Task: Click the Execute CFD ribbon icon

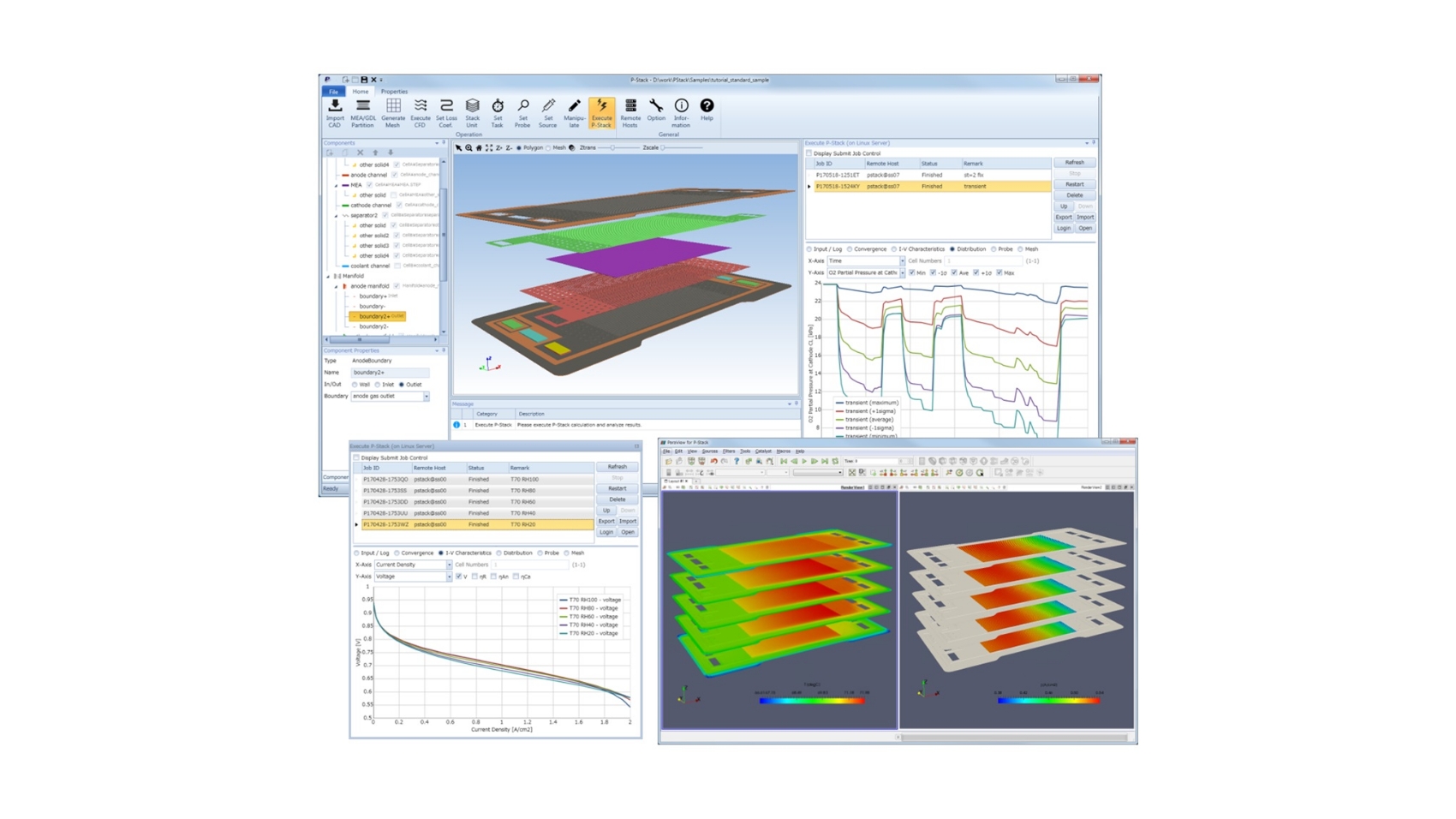Action: (420, 112)
